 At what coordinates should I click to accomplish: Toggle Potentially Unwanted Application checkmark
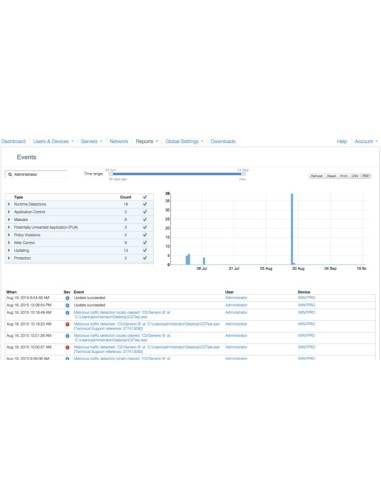(x=145, y=227)
